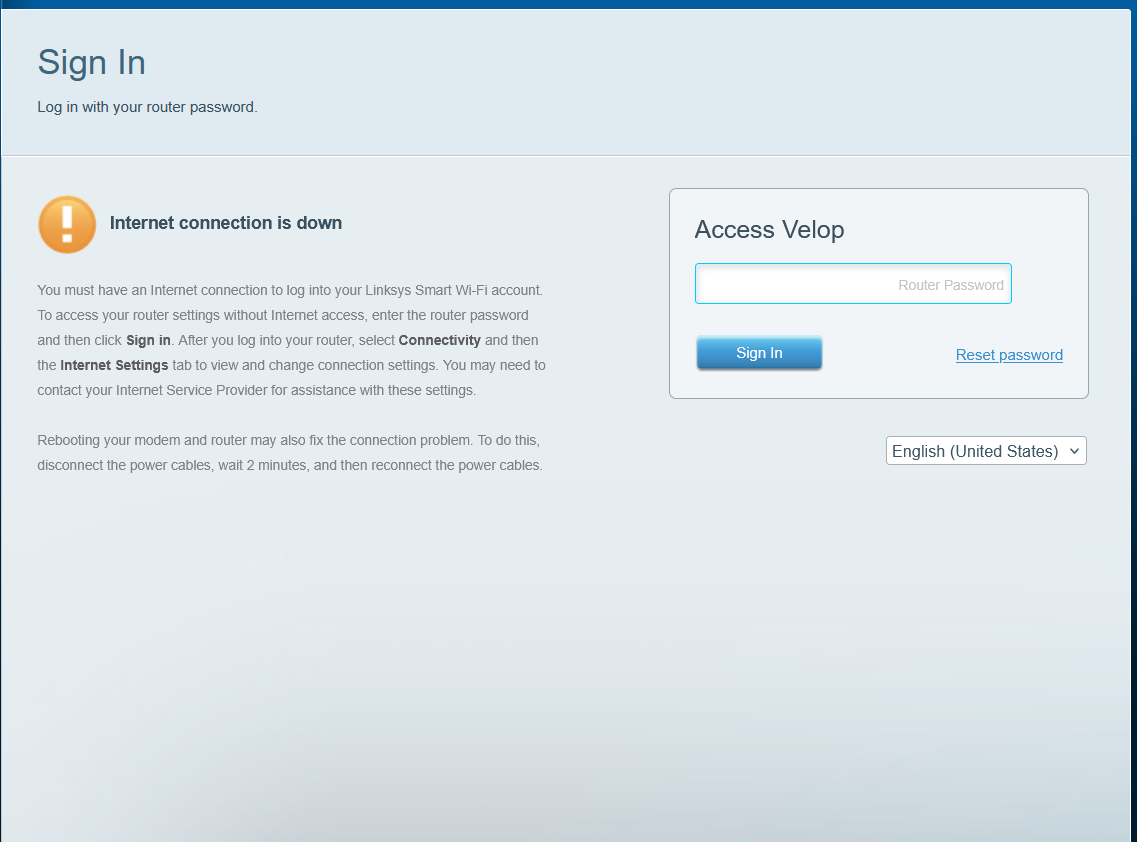The width and height of the screenshot is (1137, 842).
Task: Select the 'Internet connection is down' heading
Action: (226, 223)
